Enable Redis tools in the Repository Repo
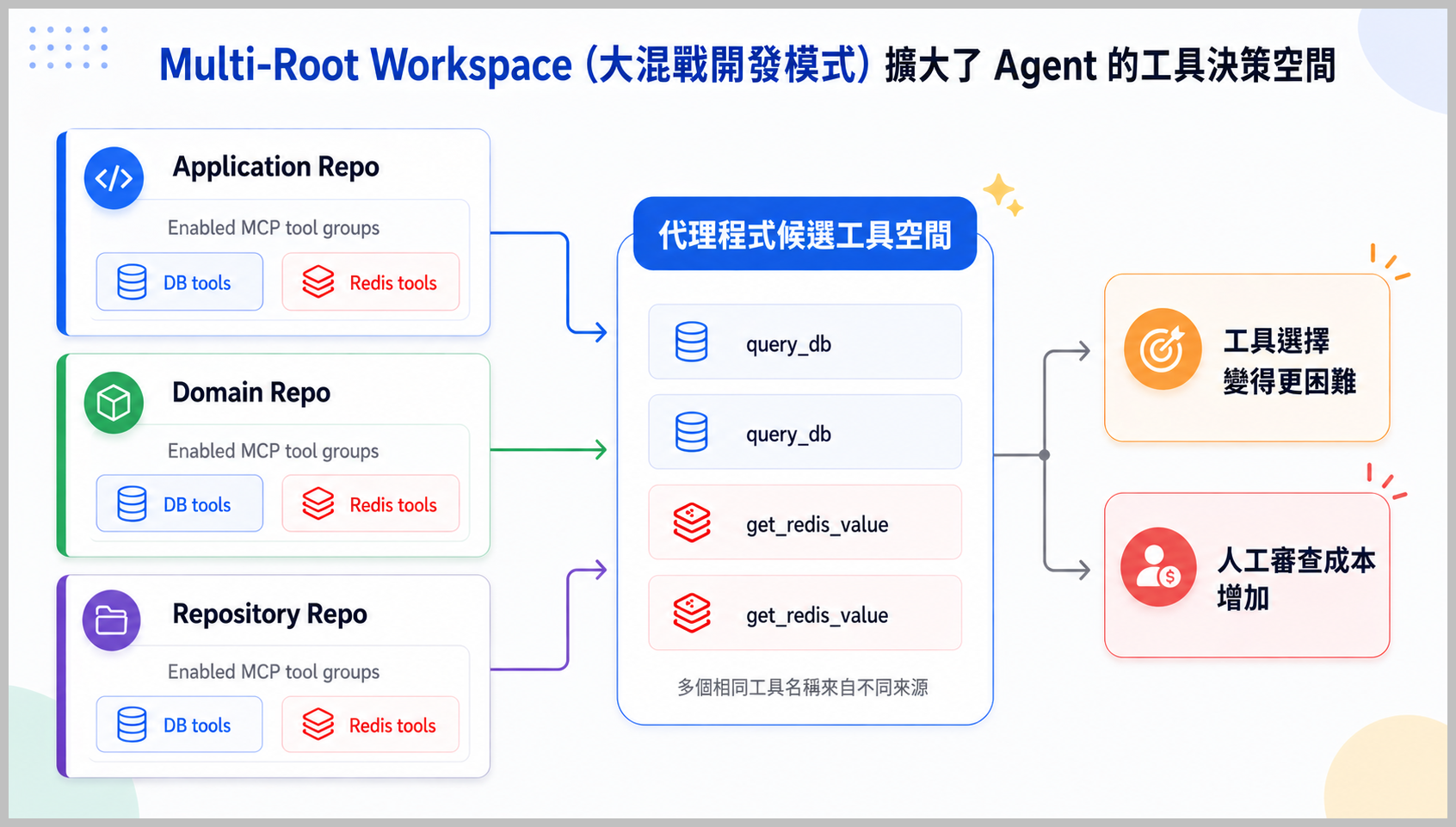 371,725
